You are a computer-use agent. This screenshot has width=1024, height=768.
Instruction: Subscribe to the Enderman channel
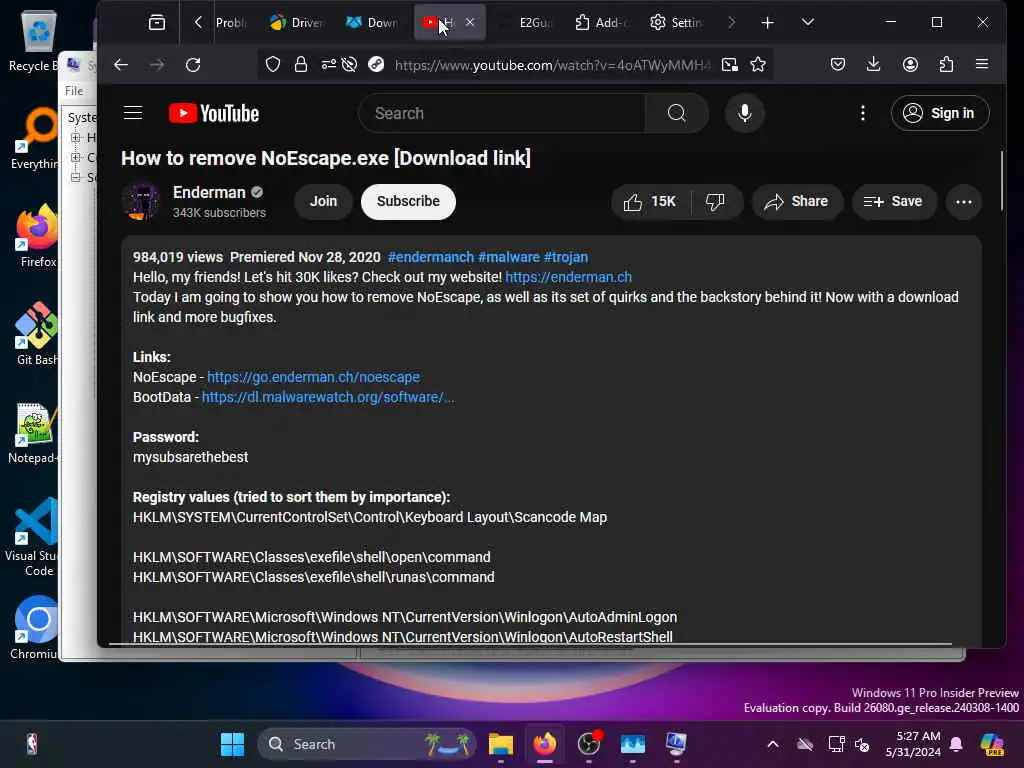pos(408,201)
